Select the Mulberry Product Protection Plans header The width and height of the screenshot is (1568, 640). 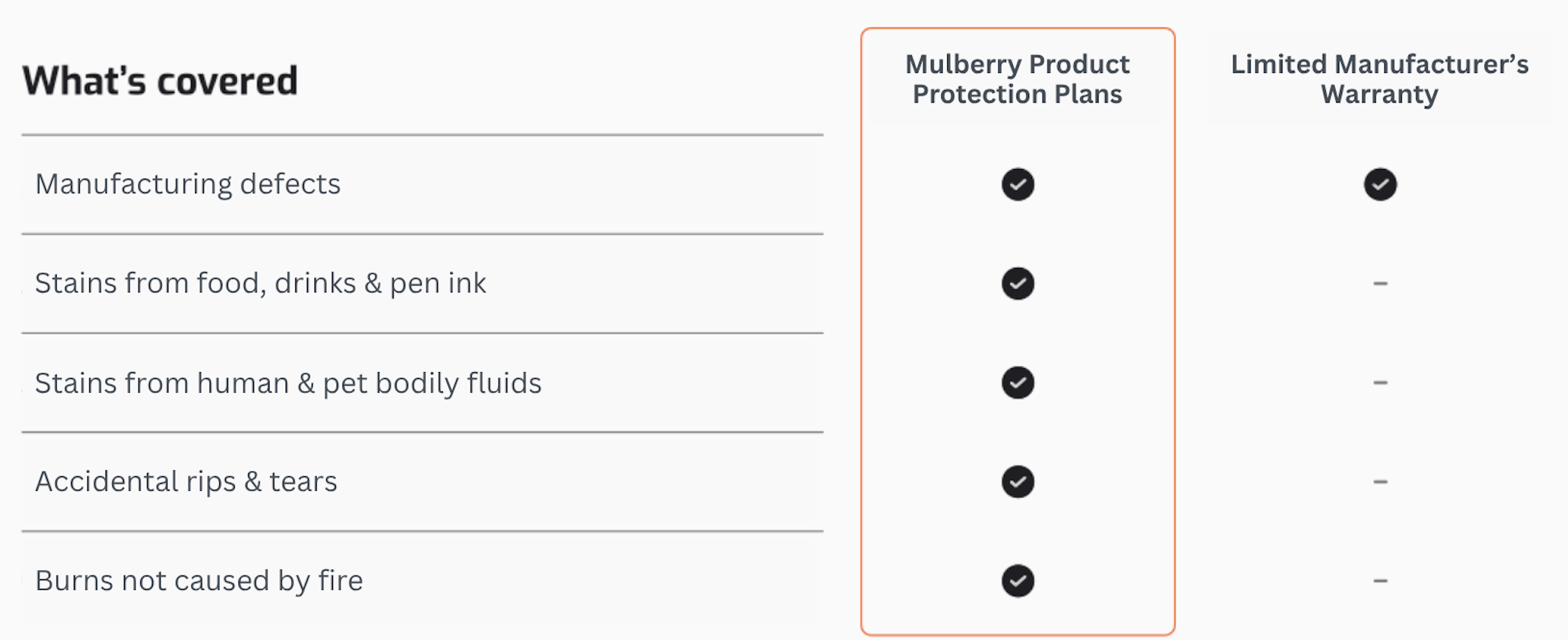pyautogui.click(x=1017, y=79)
